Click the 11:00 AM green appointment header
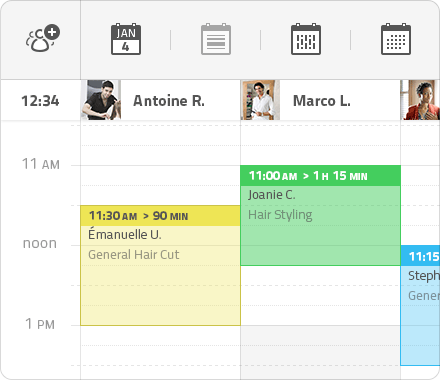This screenshot has height=380, width=440. [320, 176]
